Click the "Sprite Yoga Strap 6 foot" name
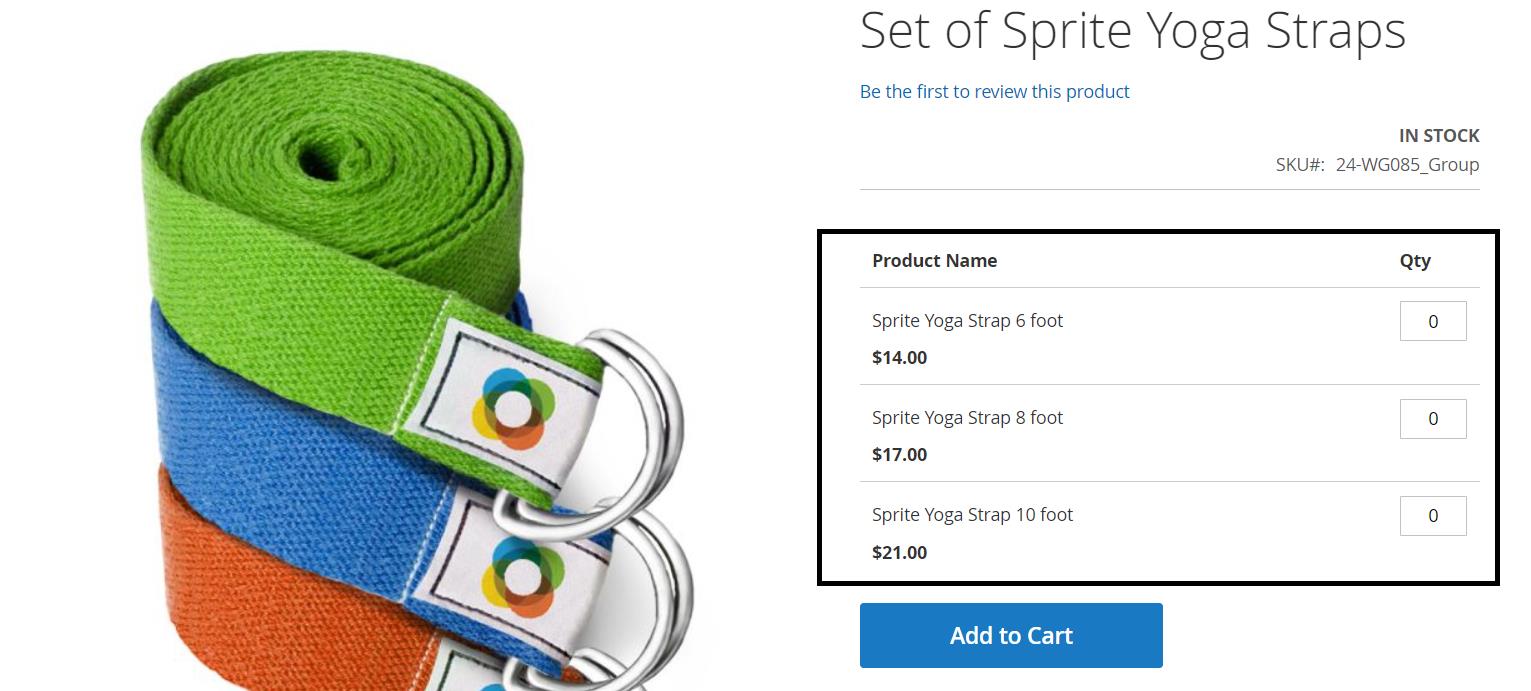 pyautogui.click(x=967, y=321)
